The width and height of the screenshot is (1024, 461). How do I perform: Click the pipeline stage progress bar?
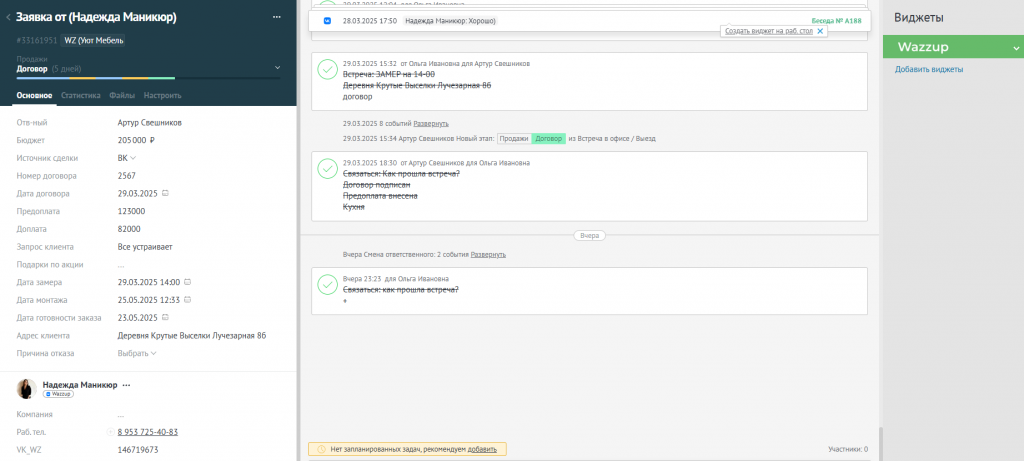pos(148,78)
